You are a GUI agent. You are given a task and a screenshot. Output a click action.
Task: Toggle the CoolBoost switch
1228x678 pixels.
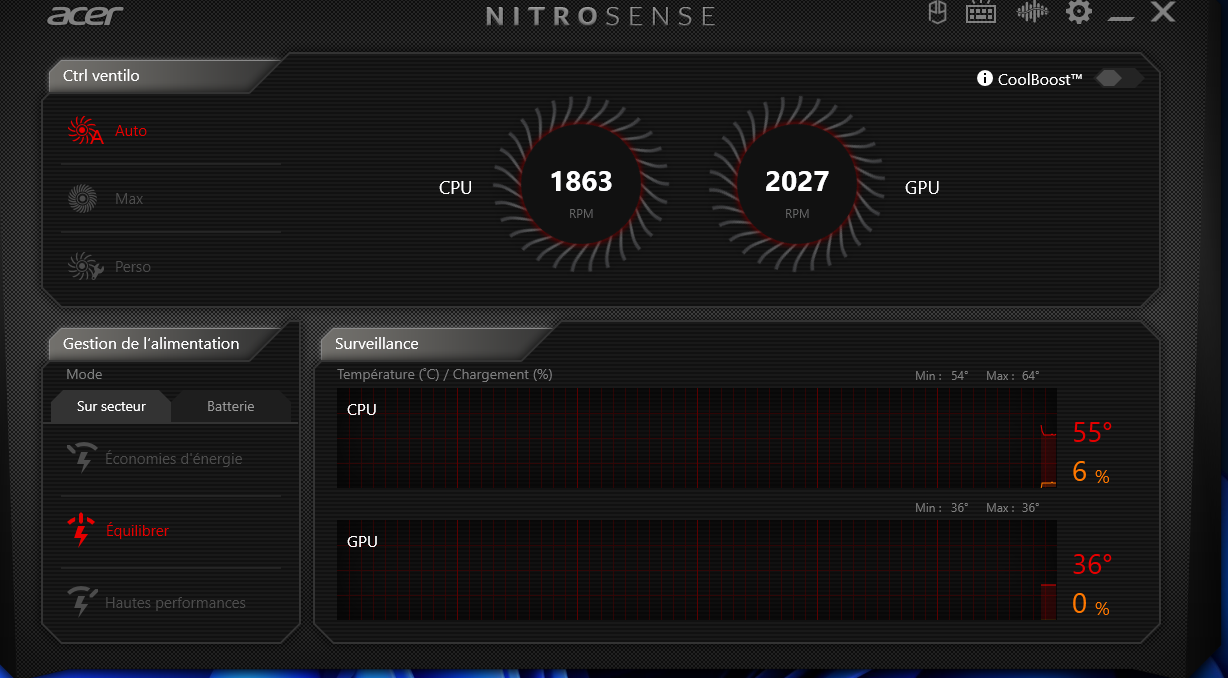(x=1120, y=78)
